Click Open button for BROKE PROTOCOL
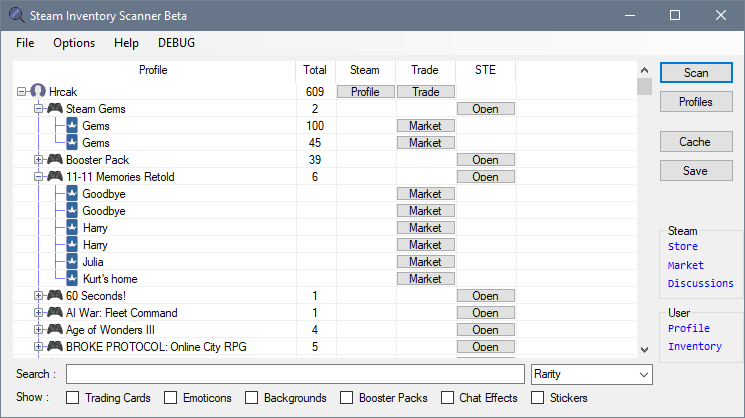 (x=486, y=347)
